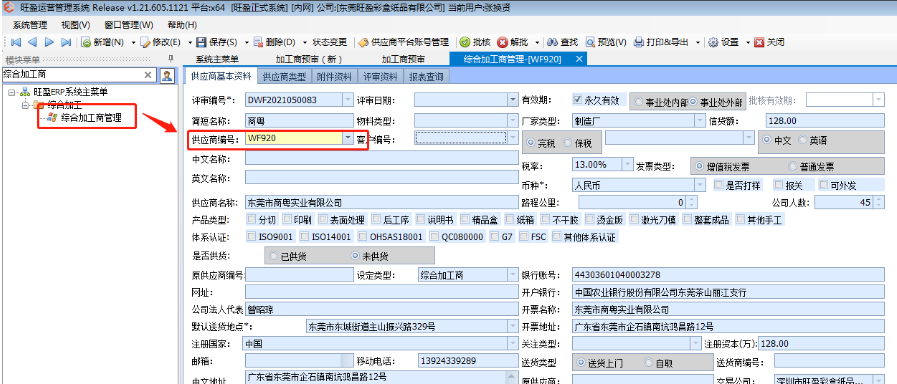
Task: Collapse the 旺盈ERP系统主菜单 tree root
Action: pos(11,92)
